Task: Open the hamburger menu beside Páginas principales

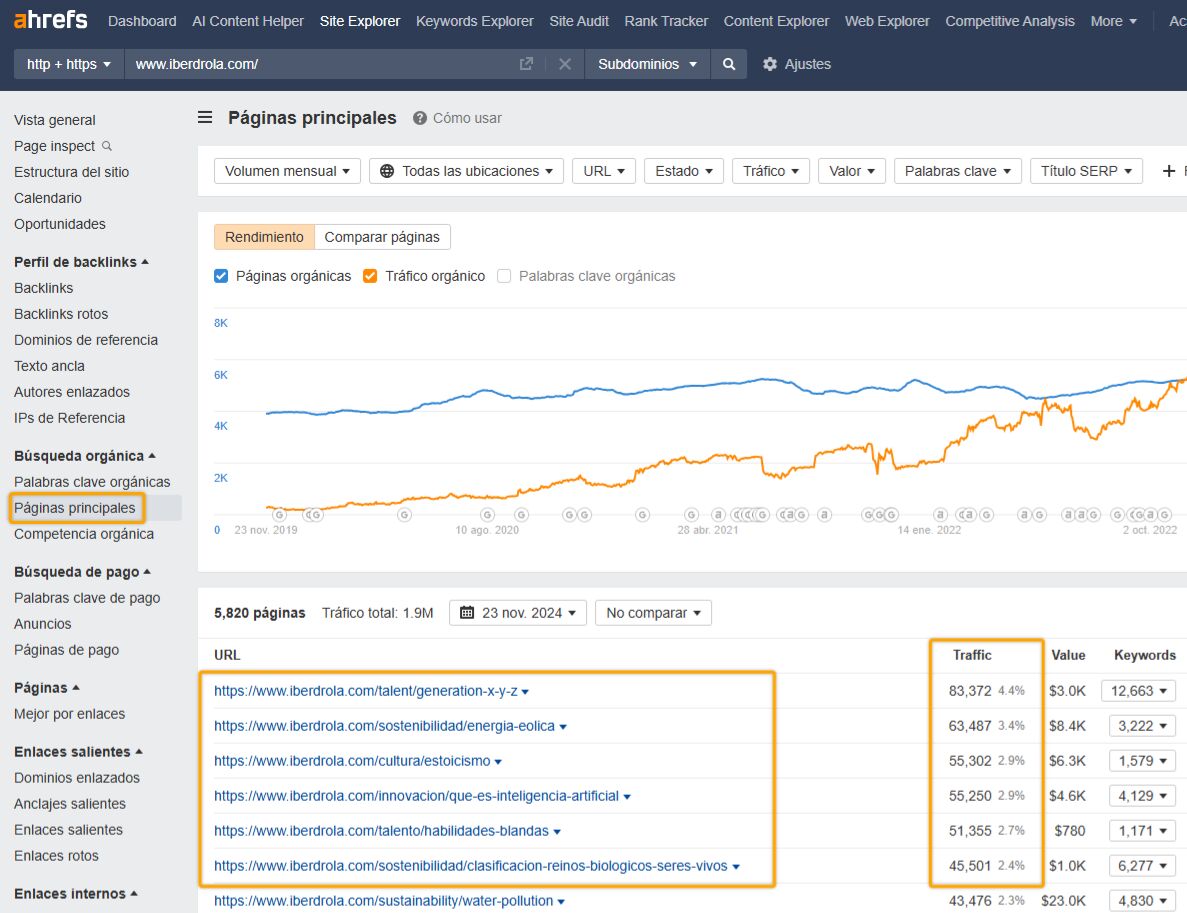Action: click(204, 117)
